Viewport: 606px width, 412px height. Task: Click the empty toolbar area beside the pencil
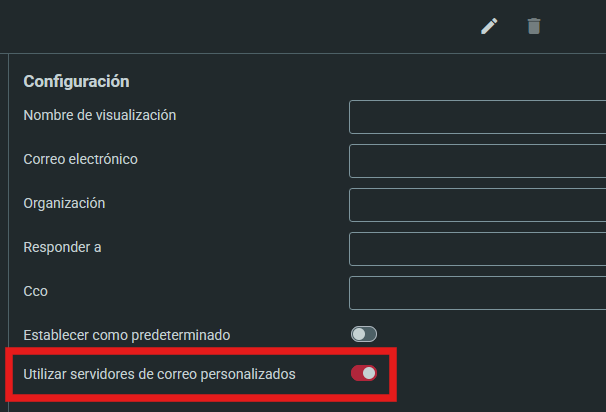coord(300,26)
